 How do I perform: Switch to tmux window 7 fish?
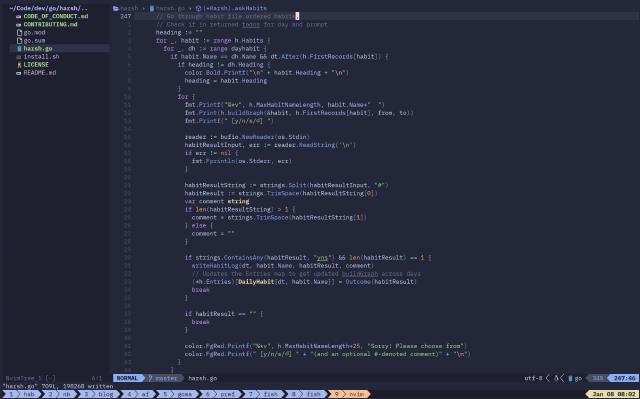264,394
